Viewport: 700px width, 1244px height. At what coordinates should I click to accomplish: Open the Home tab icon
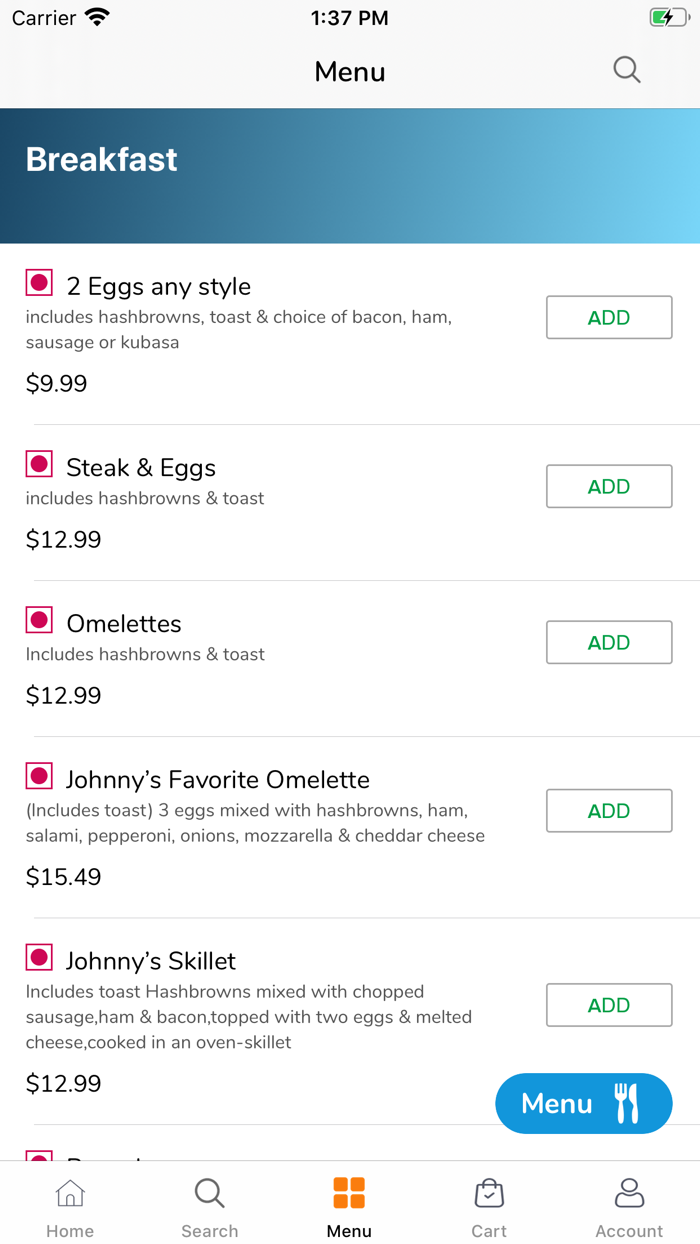click(x=70, y=1193)
